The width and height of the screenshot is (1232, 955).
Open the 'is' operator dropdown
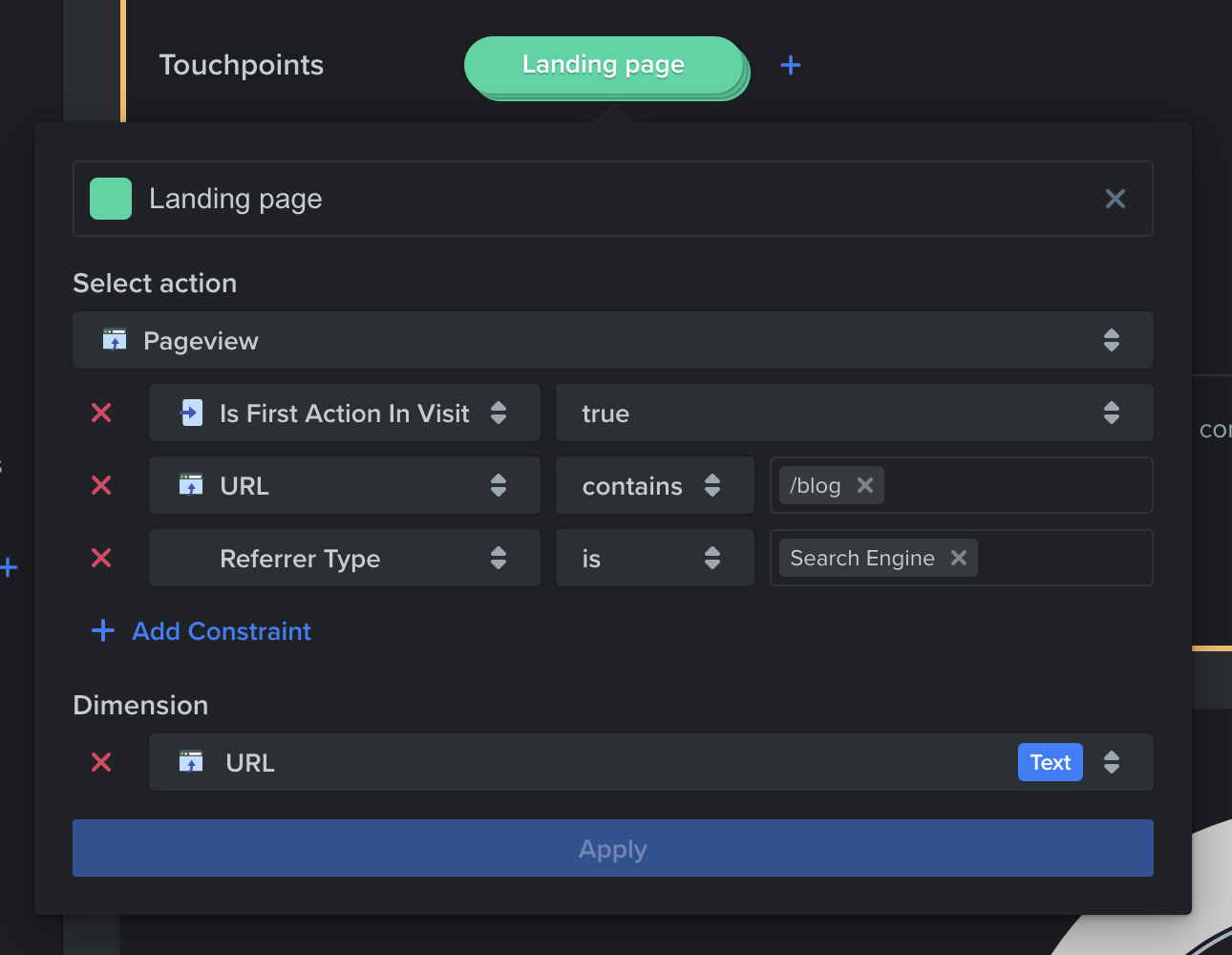coord(655,558)
